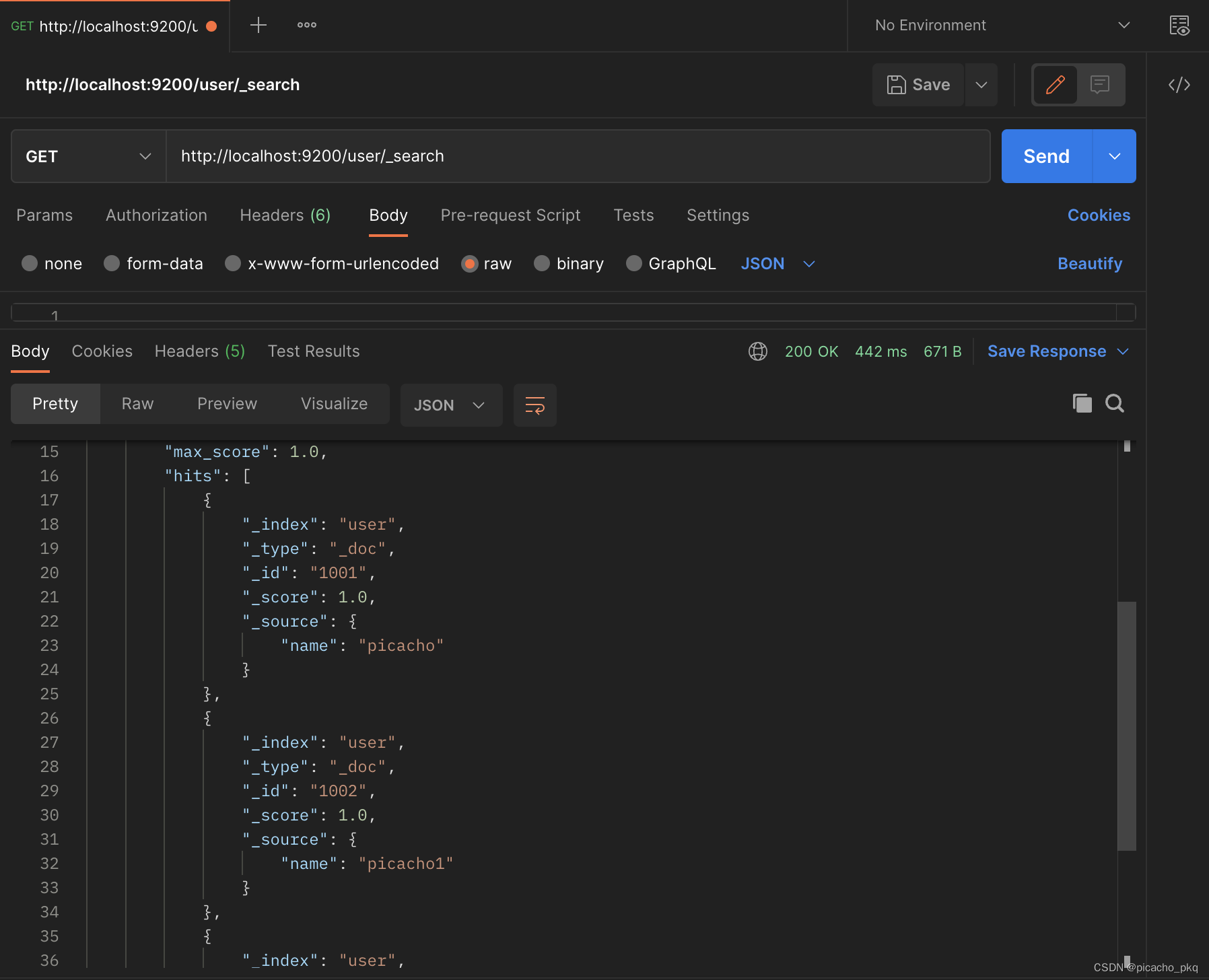The width and height of the screenshot is (1209, 980).
Task: Select response Body tab
Action: pos(30,351)
